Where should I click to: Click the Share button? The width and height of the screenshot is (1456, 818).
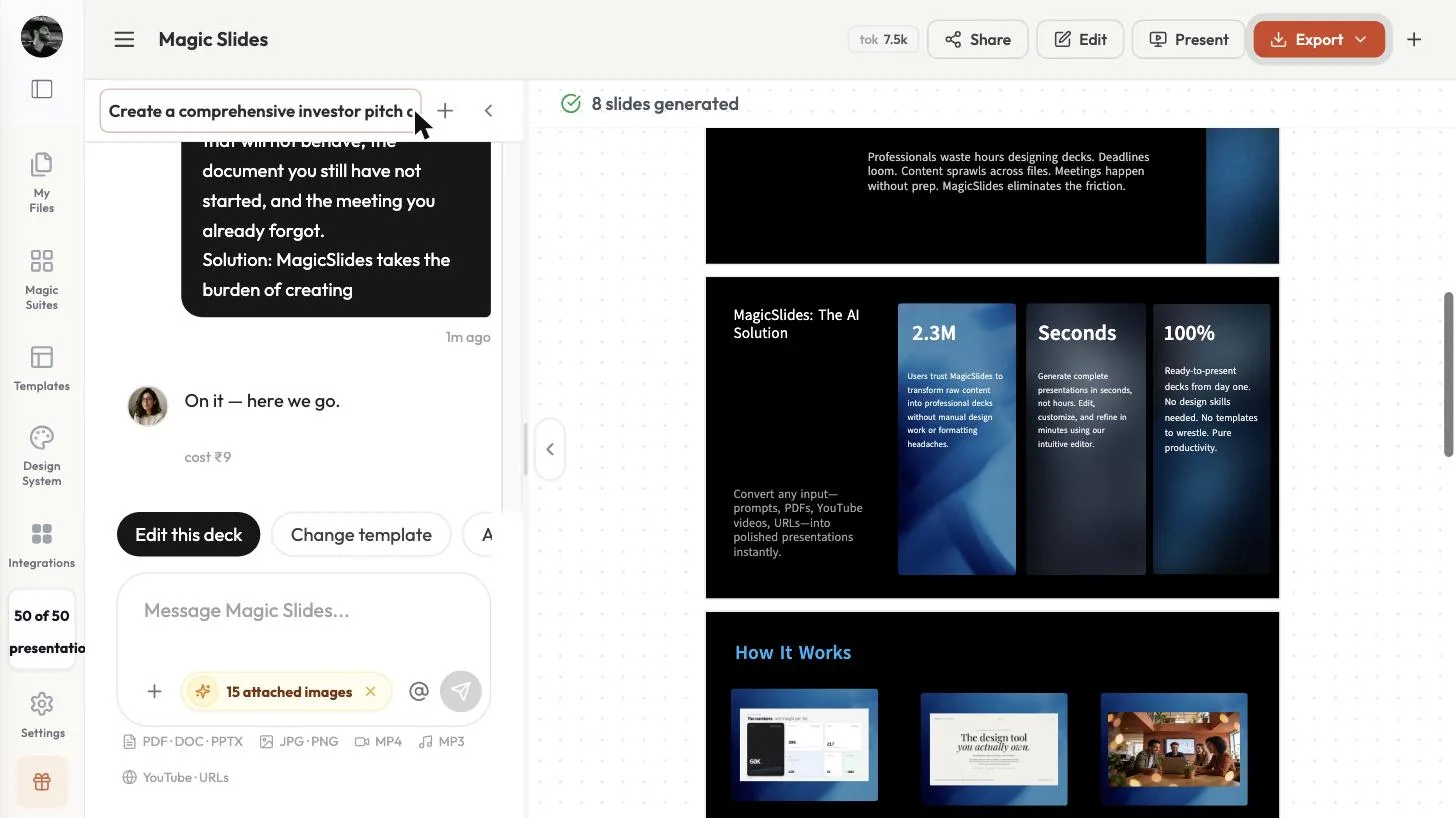[x=977, y=40]
